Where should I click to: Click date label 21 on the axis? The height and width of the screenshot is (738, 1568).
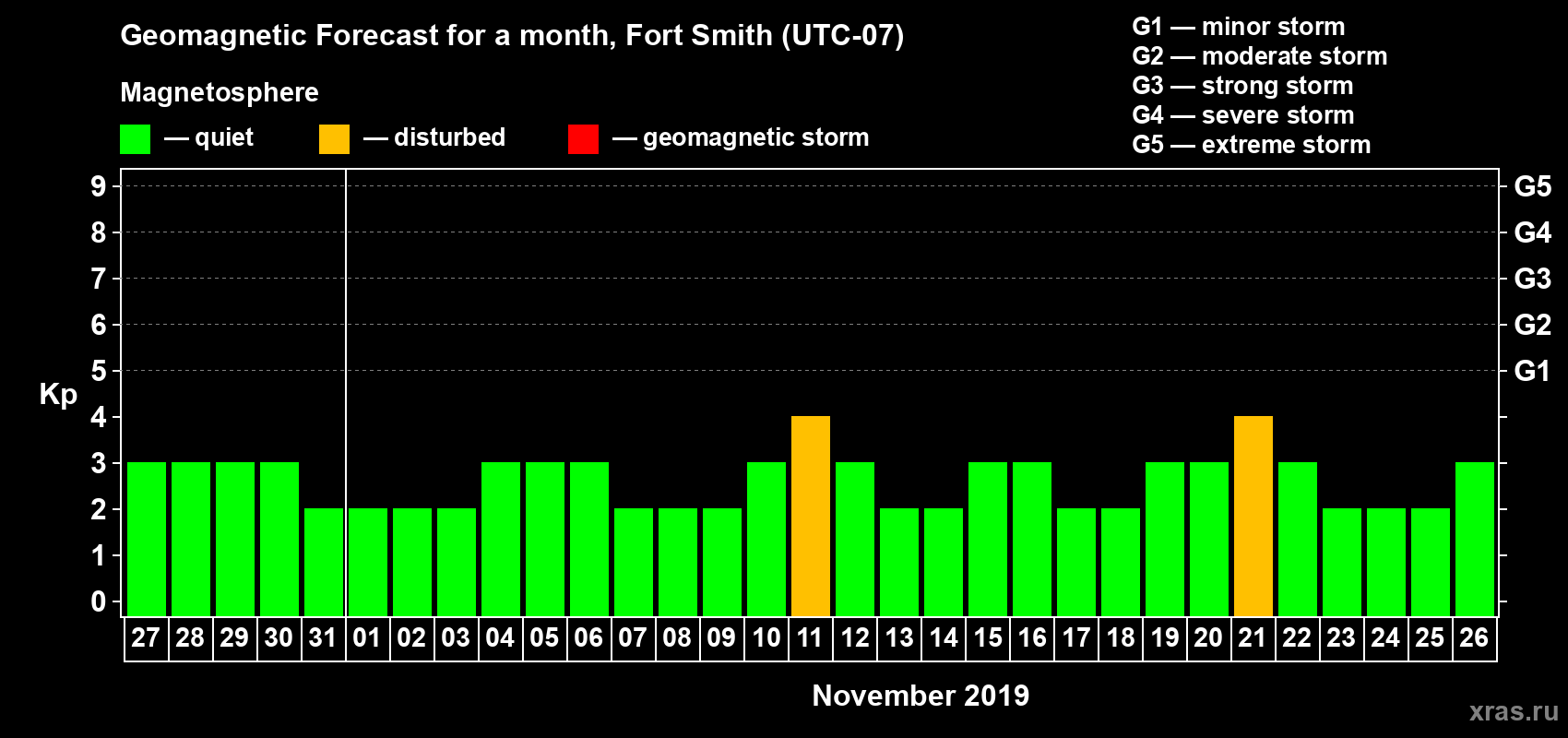coord(1253,637)
